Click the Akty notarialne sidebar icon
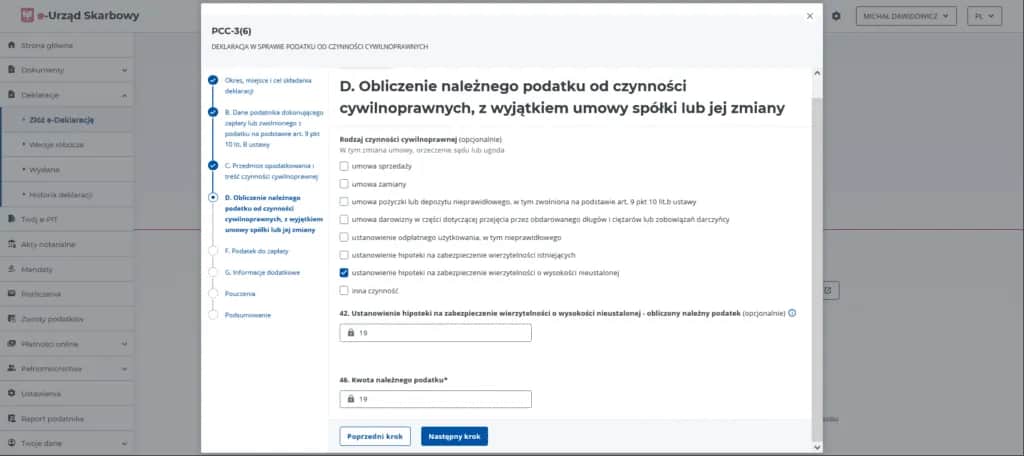 (x=11, y=244)
